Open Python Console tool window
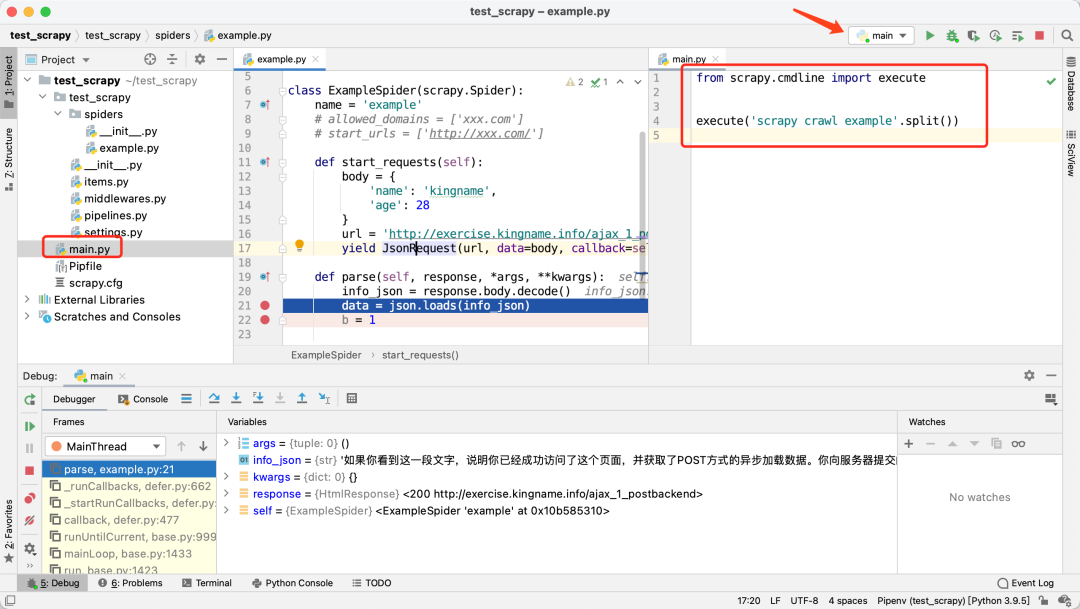 (292, 583)
